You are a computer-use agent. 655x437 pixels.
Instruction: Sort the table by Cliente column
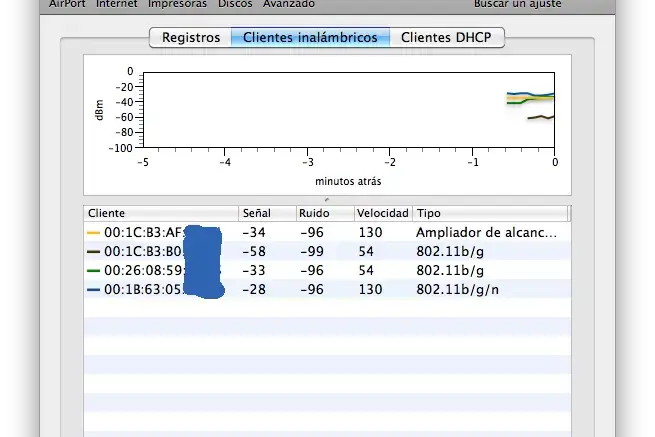click(161, 213)
